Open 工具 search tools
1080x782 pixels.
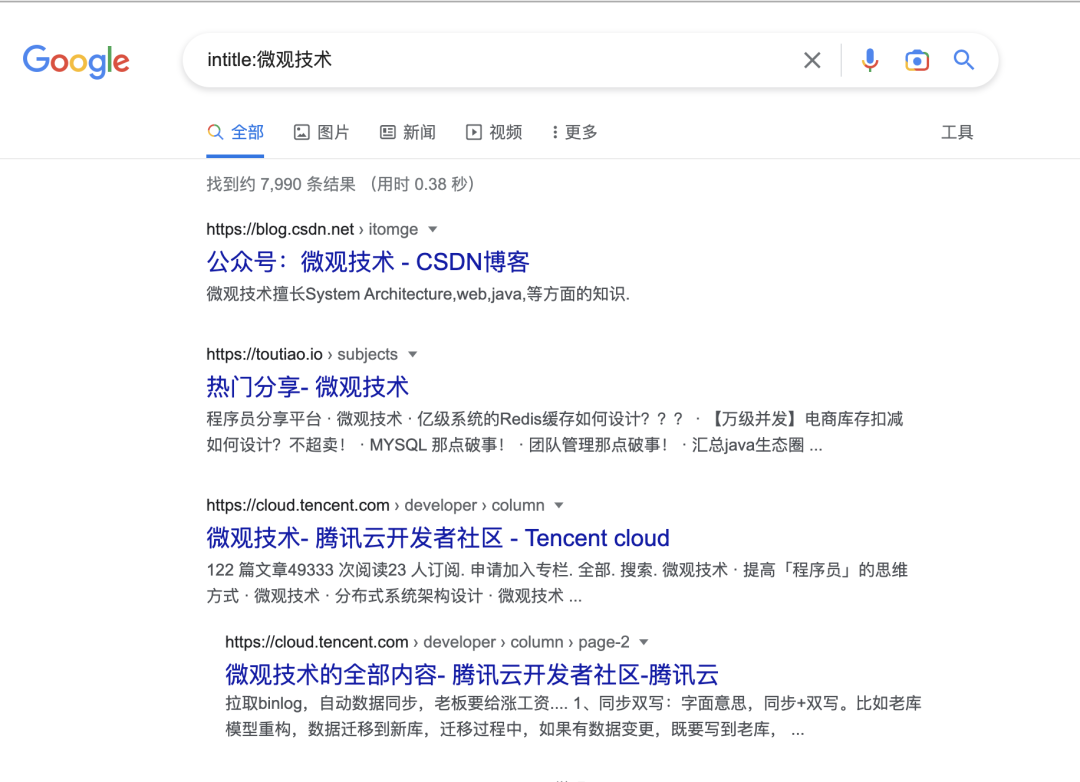(957, 132)
